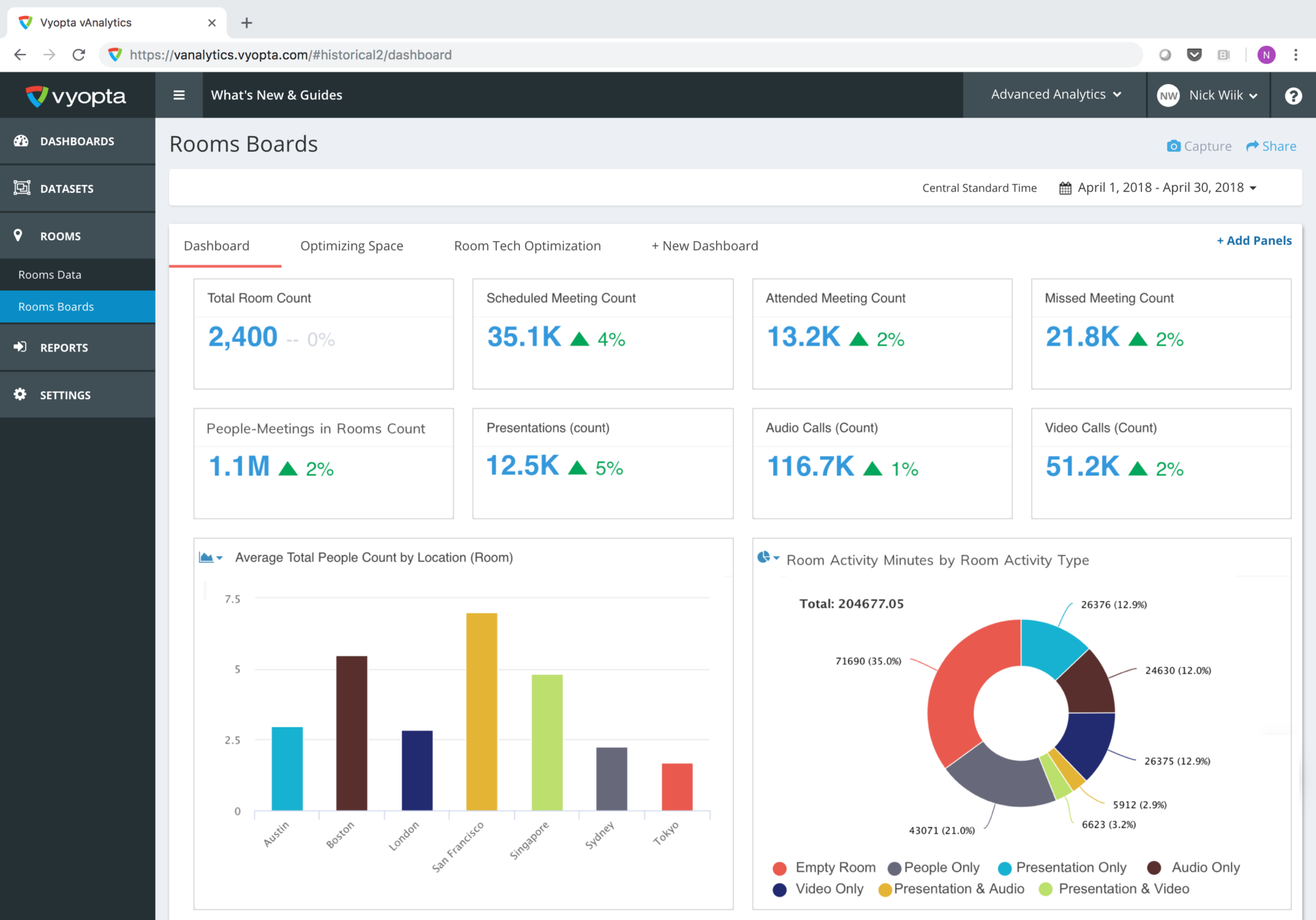Image resolution: width=1316 pixels, height=920 pixels.
Task: Select the Datasets sidebar icon
Action: click(x=21, y=188)
